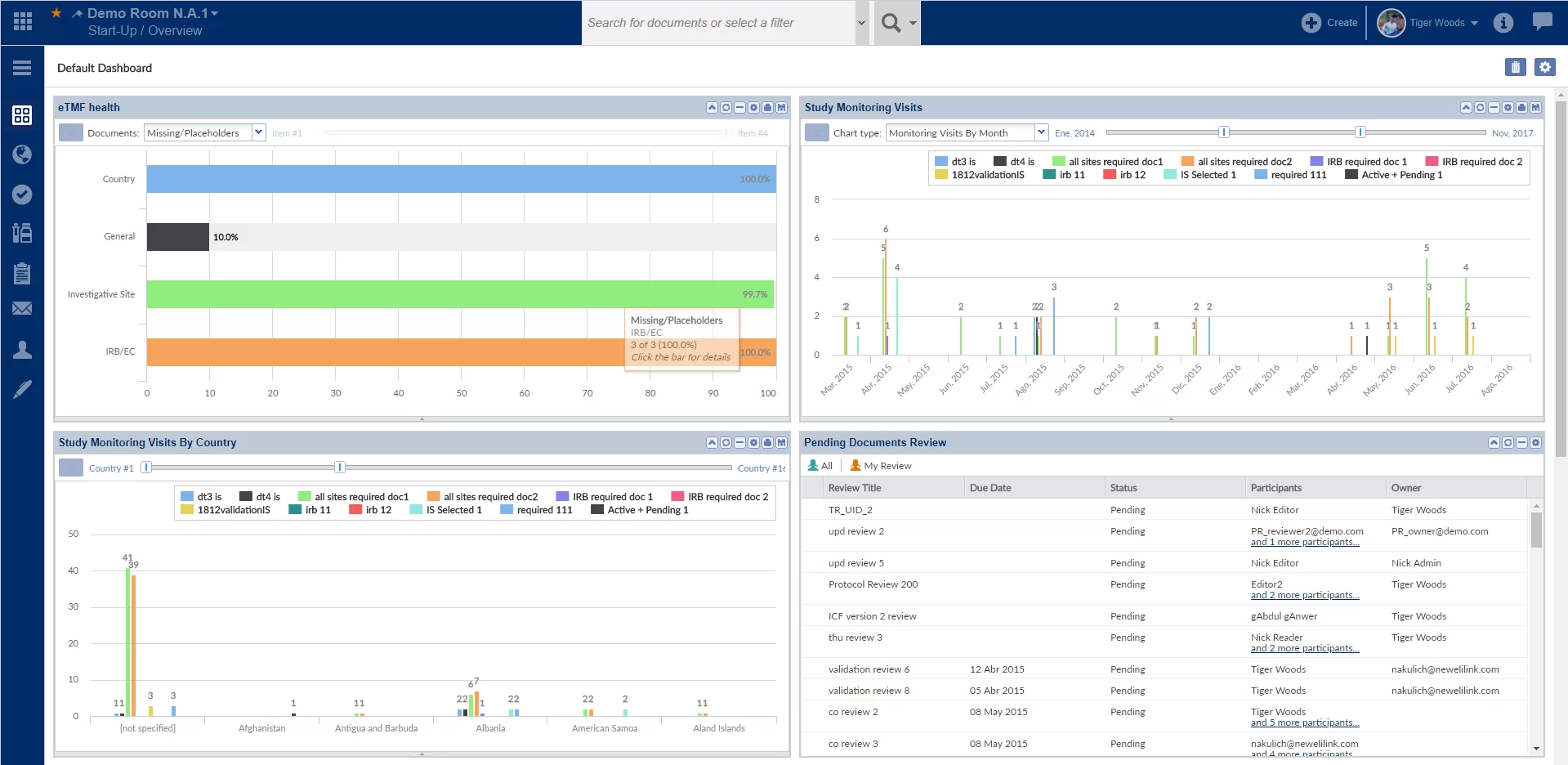Image resolution: width=1568 pixels, height=765 pixels.
Task: Open dashboard settings gear icon
Action: click(1544, 67)
